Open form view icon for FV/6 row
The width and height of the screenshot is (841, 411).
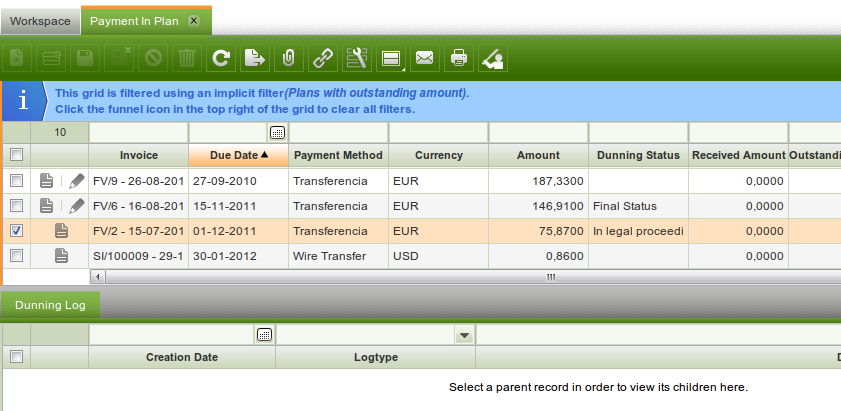click(47, 206)
